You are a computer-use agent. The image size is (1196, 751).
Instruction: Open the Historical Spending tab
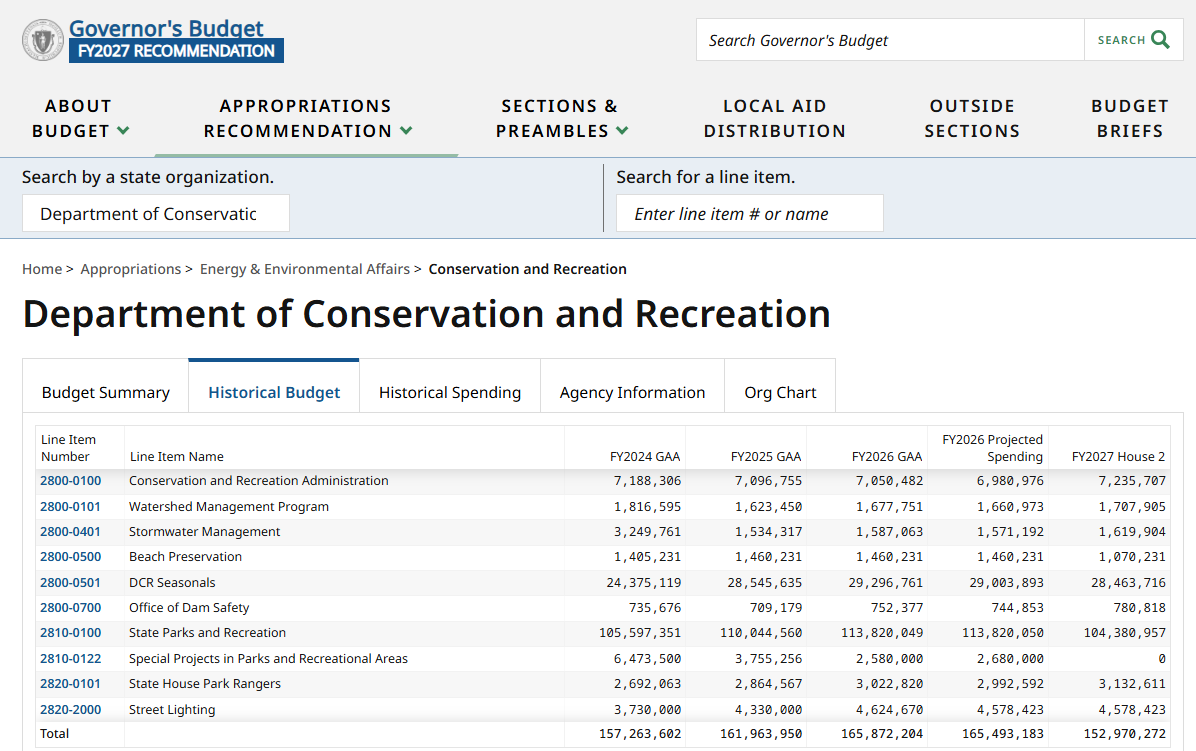coord(449,392)
